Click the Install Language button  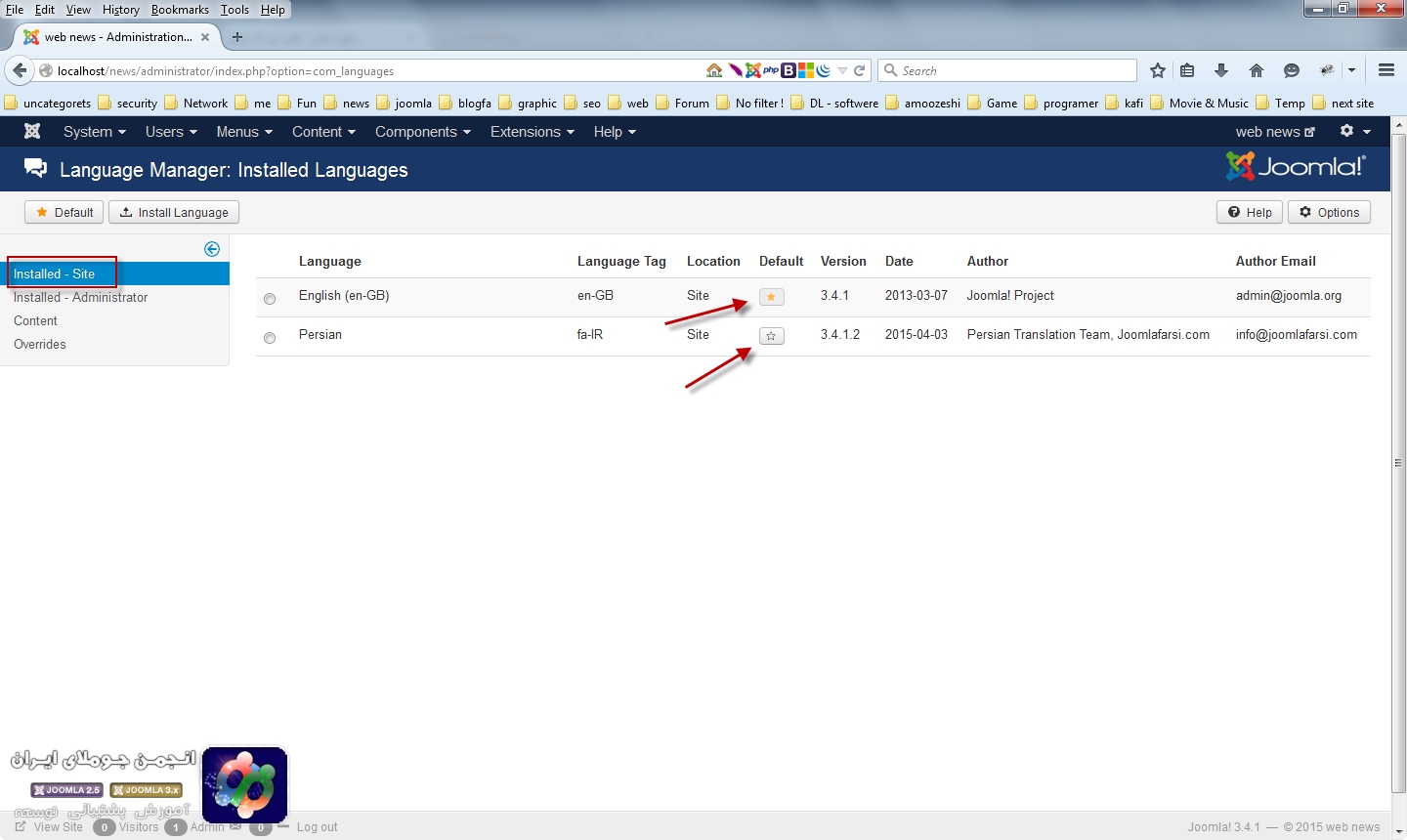pos(174,212)
